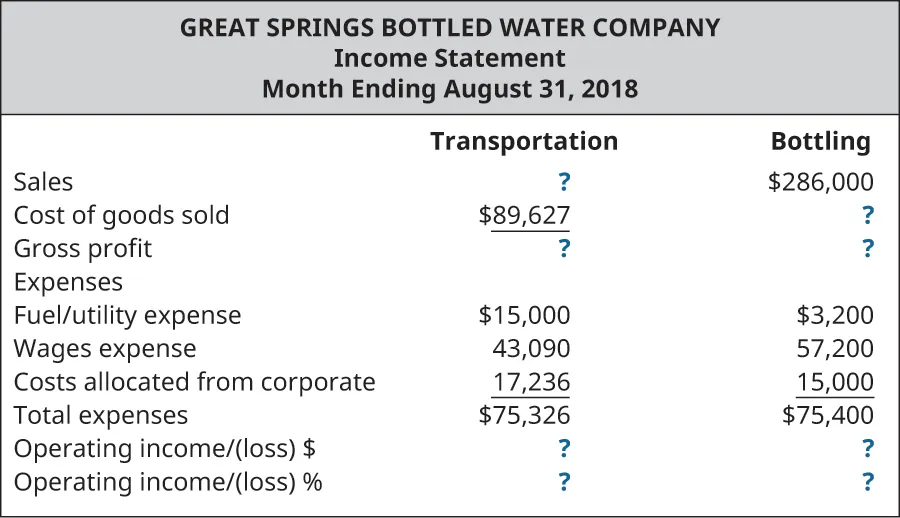
Task: Click Bottling costs allocated from corporate 15,000
Action: [835, 382]
